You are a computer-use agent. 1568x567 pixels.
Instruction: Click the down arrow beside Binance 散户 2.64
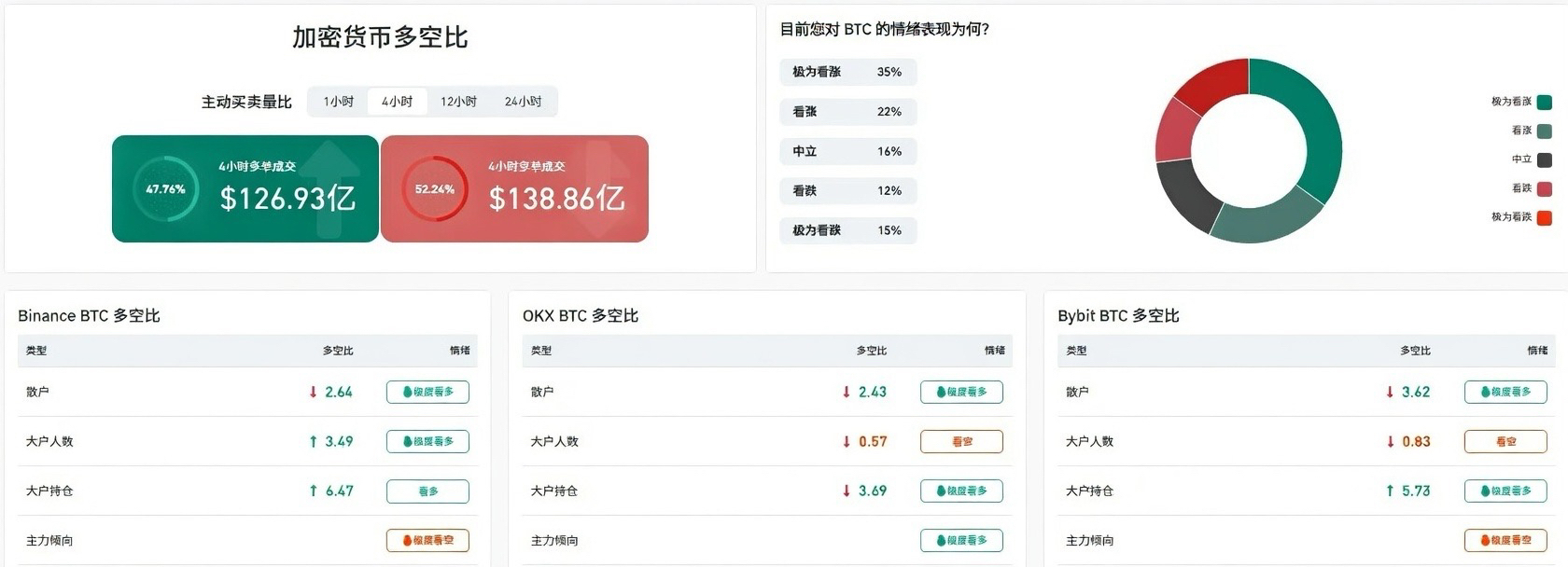click(314, 393)
